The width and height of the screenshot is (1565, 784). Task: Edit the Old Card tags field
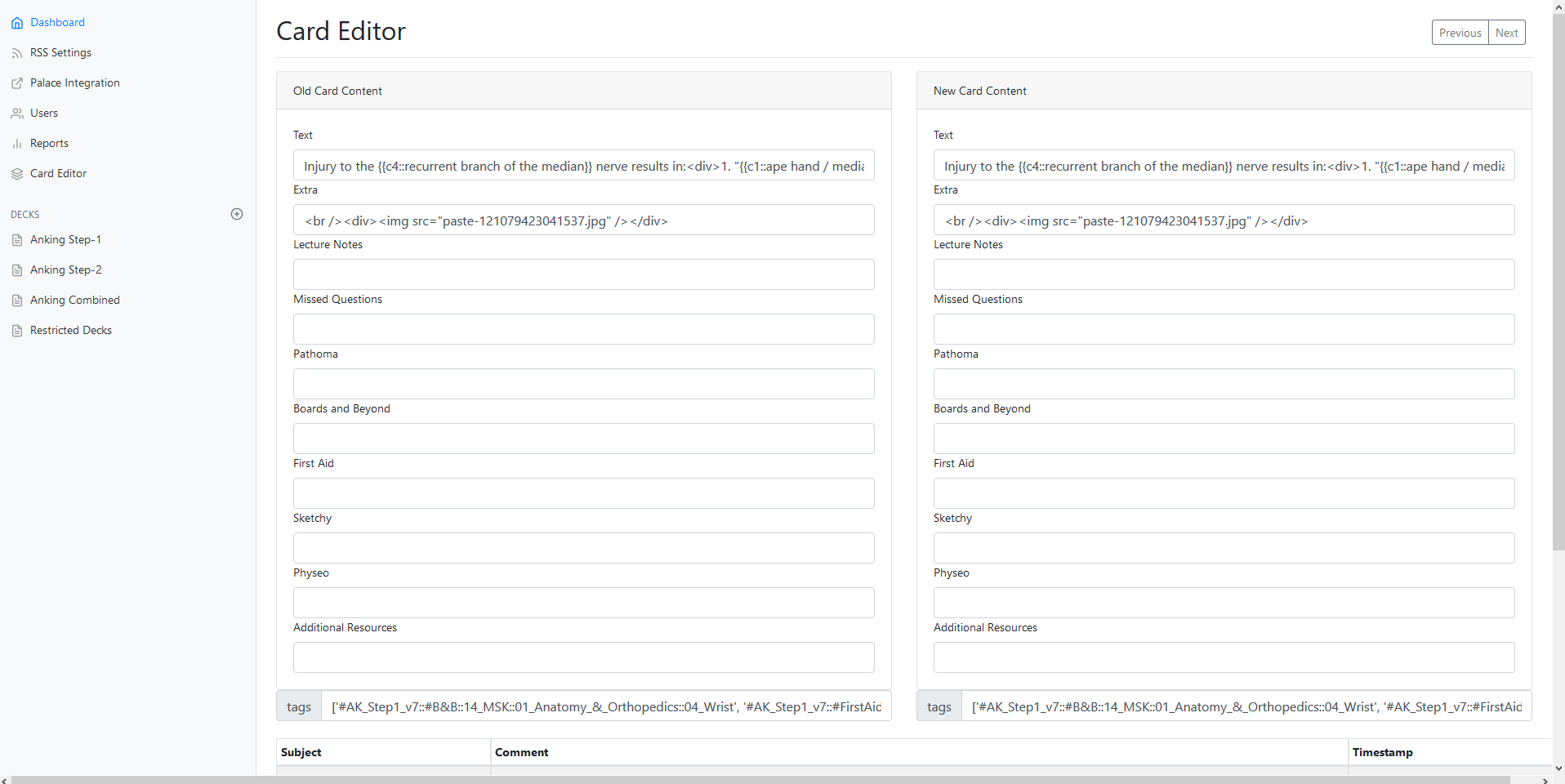pos(606,706)
